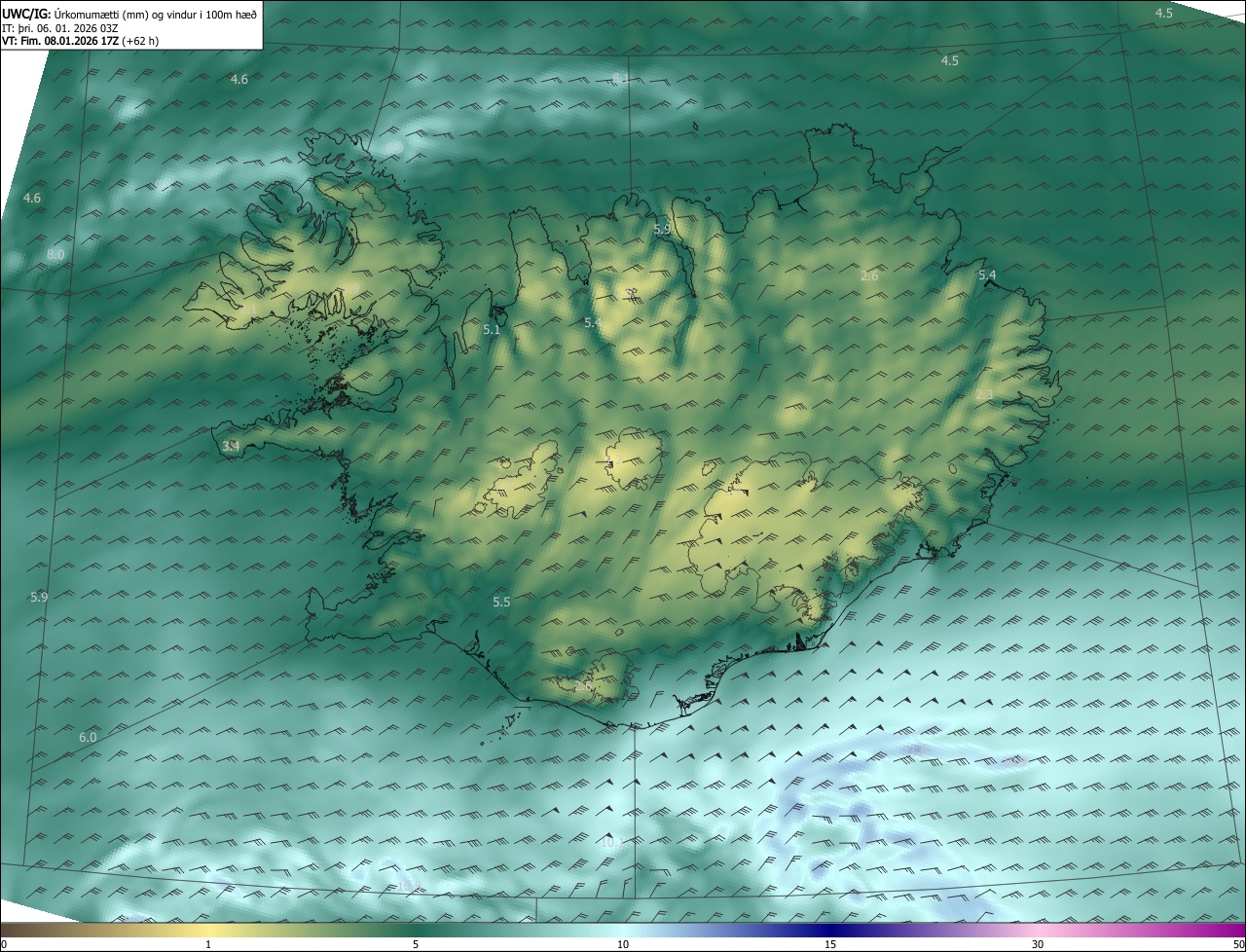Click the colour scale label '0'
Viewport: 1246px width, 952px height.
point(4,944)
